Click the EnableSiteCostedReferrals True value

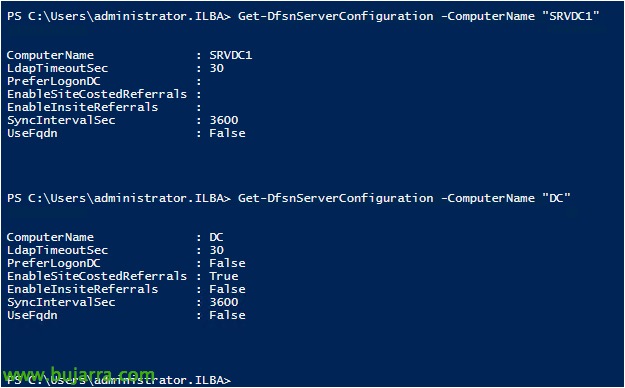click(224, 276)
